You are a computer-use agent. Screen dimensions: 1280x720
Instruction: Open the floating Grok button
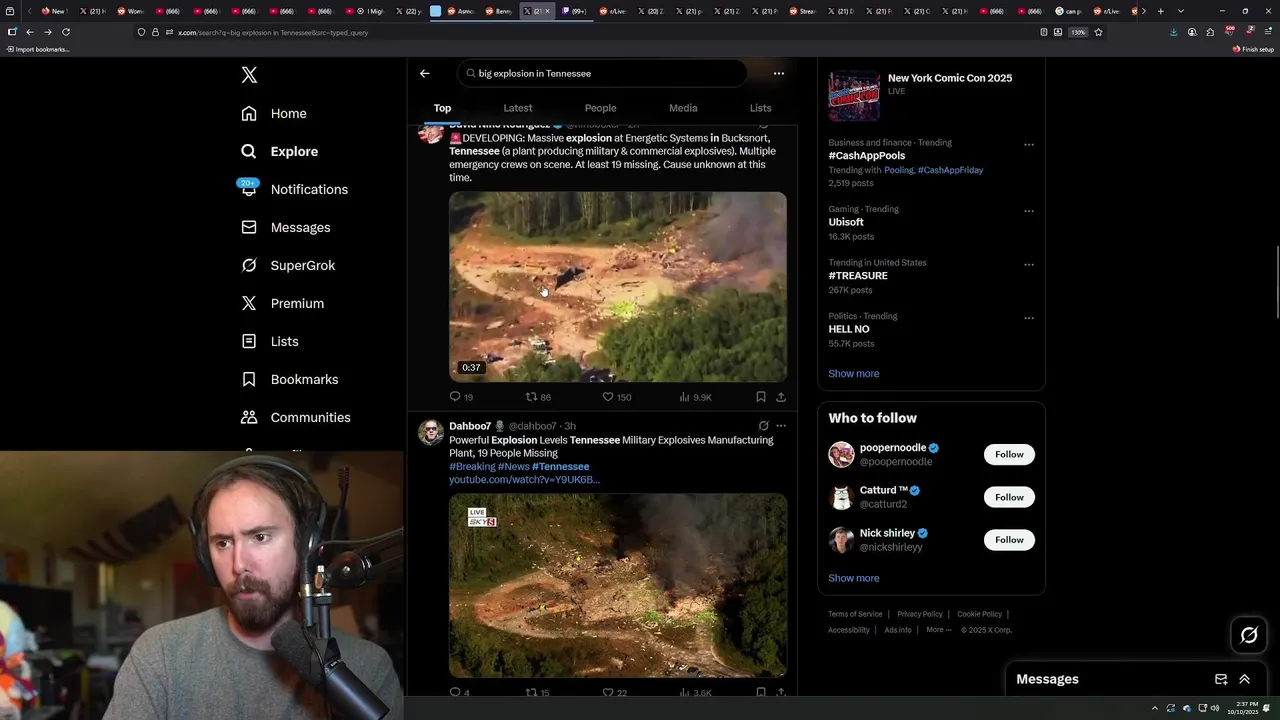[1249, 635]
